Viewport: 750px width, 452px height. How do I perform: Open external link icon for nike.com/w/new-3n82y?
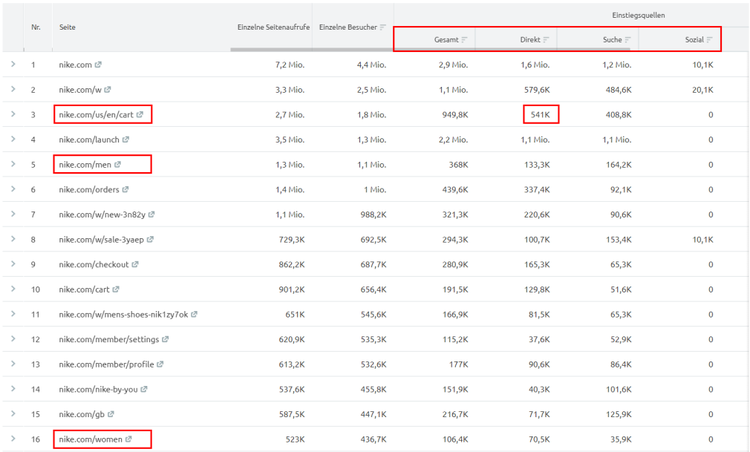(x=152, y=214)
